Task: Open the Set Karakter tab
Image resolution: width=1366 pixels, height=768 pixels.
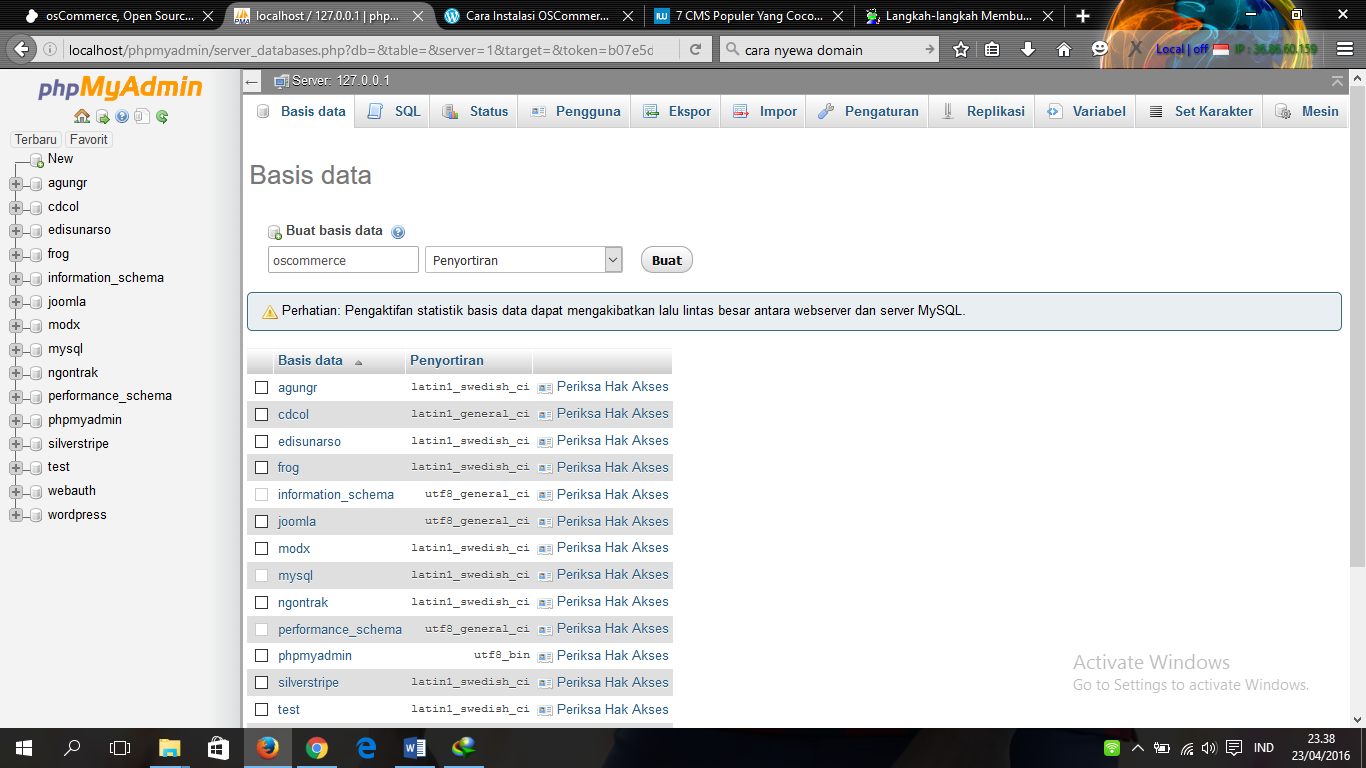Action: coord(1199,112)
